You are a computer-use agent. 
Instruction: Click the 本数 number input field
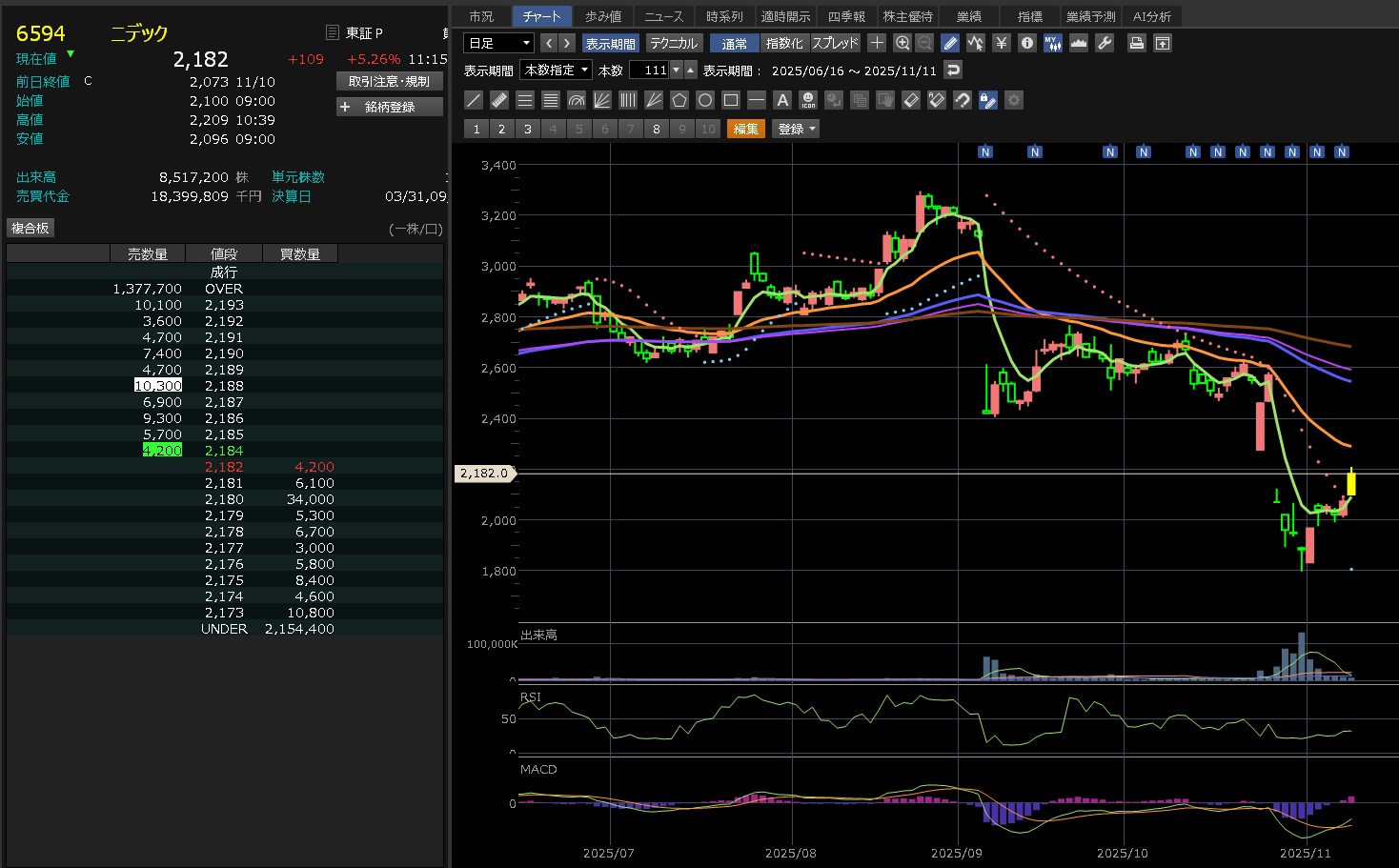tap(650, 70)
